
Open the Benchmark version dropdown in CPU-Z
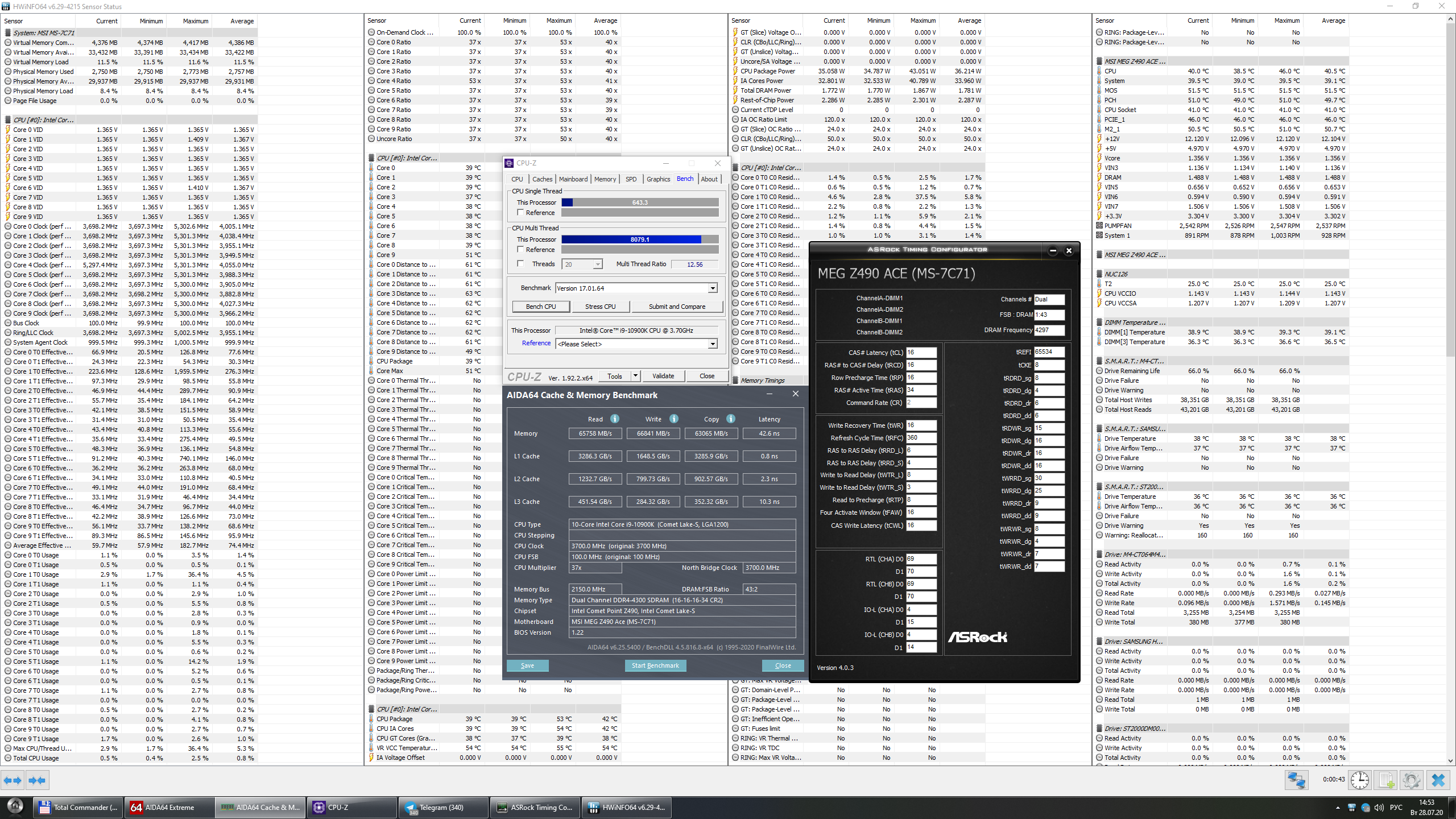[713, 288]
